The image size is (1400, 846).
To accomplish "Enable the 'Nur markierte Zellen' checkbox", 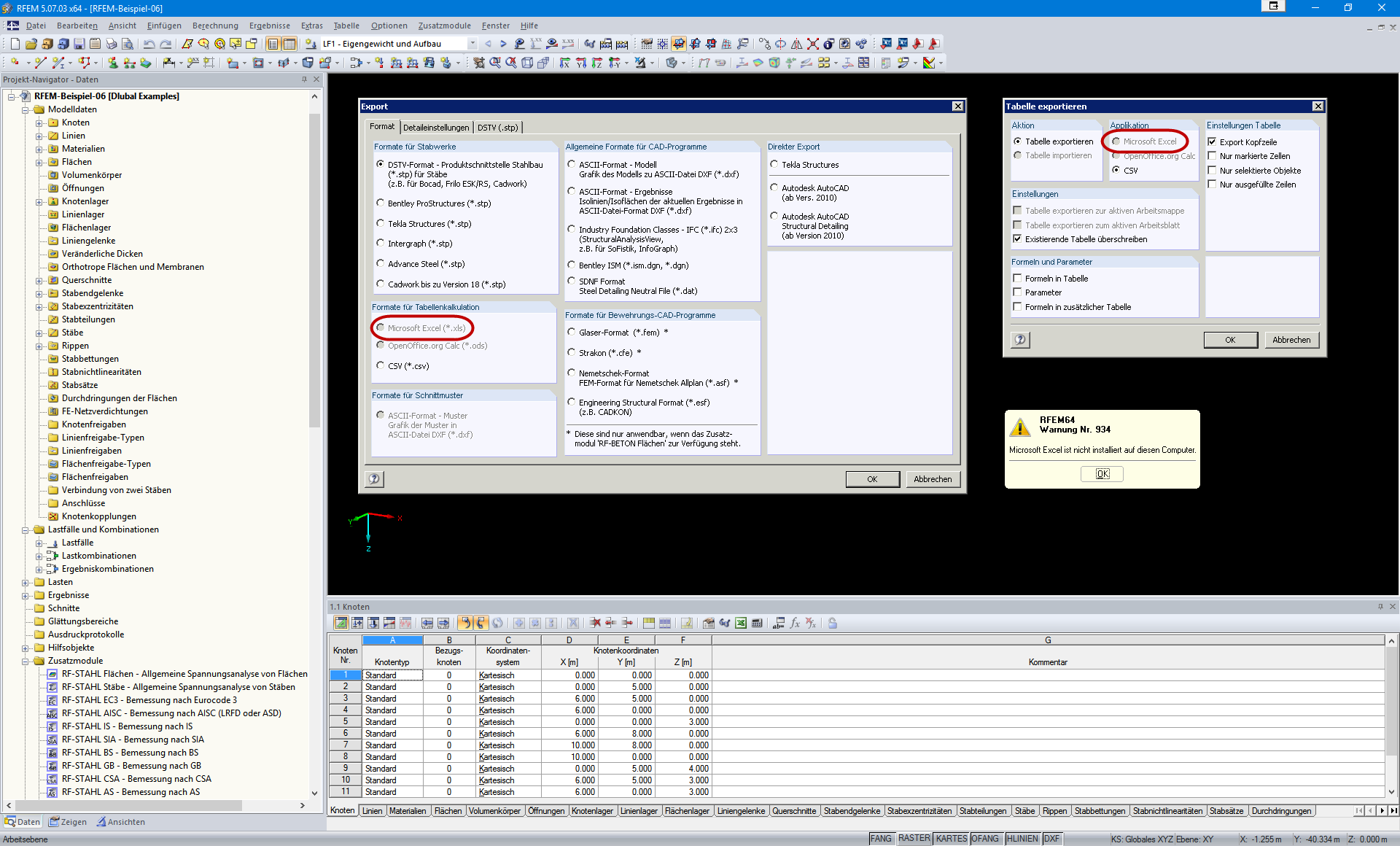I will [1213, 155].
